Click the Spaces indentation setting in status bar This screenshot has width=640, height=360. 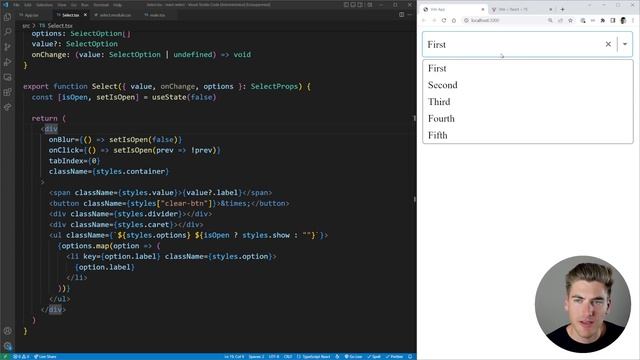click(256, 356)
